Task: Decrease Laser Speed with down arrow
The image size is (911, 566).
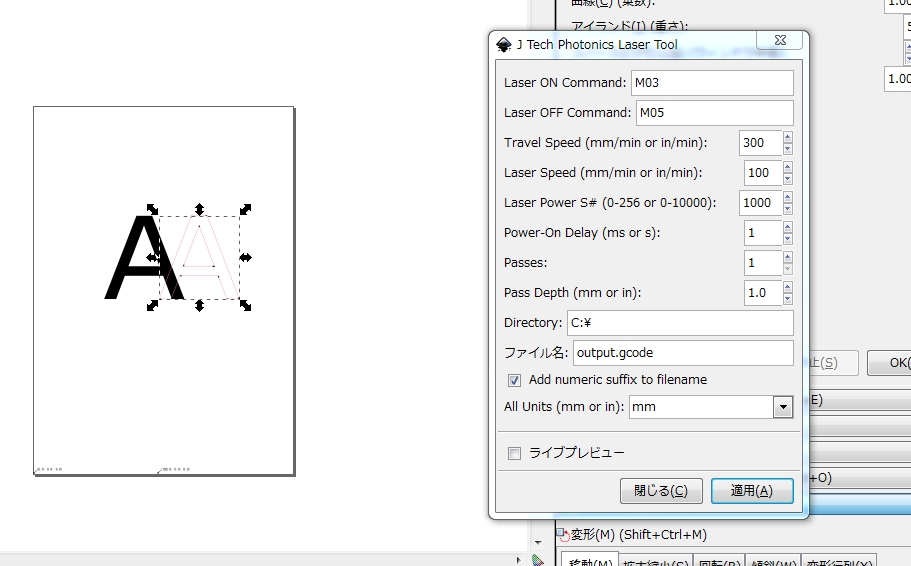Action: pyautogui.click(x=787, y=179)
